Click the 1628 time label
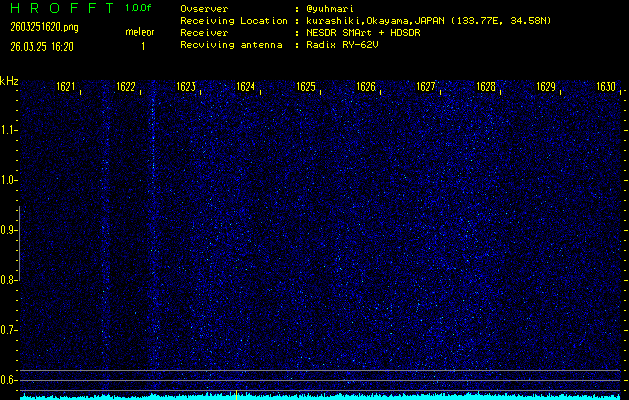The width and height of the screenshot is (629, 400). 486,87
